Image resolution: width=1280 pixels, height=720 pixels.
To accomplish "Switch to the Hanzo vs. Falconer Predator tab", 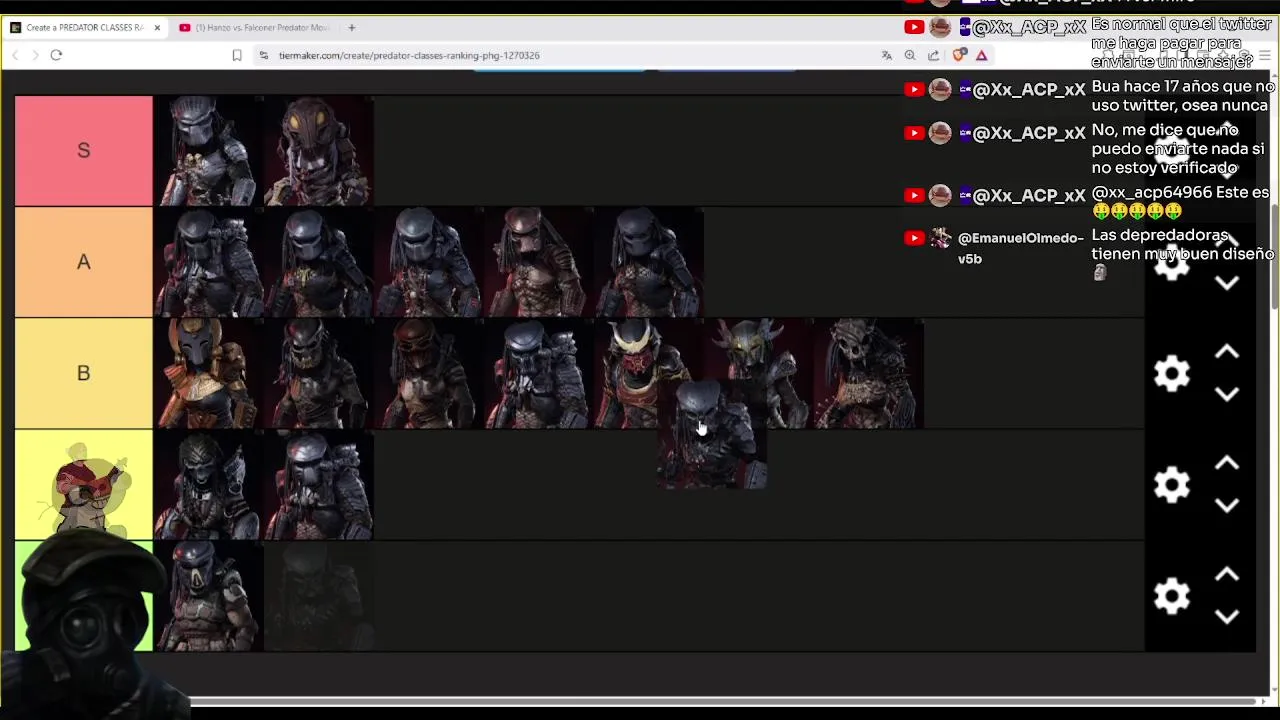I will pyautogui.click(x=254, y=27).
